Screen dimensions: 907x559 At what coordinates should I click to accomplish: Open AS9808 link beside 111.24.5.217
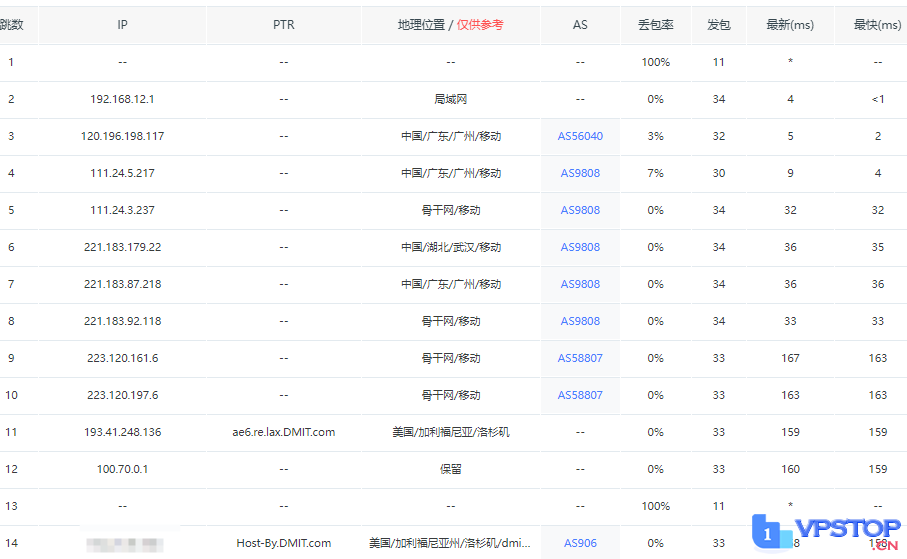point(580,173)
